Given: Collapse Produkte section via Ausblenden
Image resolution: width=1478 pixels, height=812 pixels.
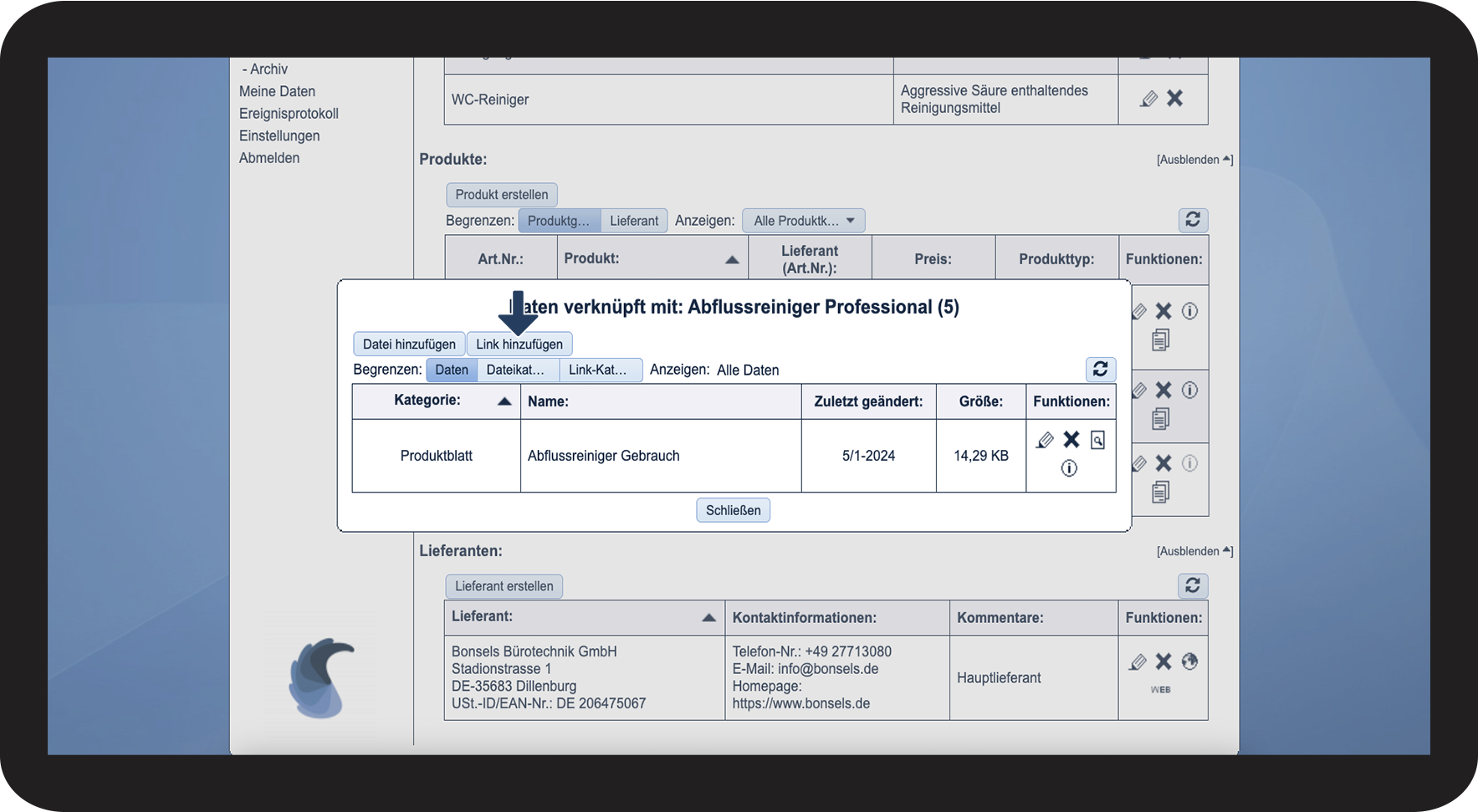Looking at the screenshot, I should point(1194,160).
